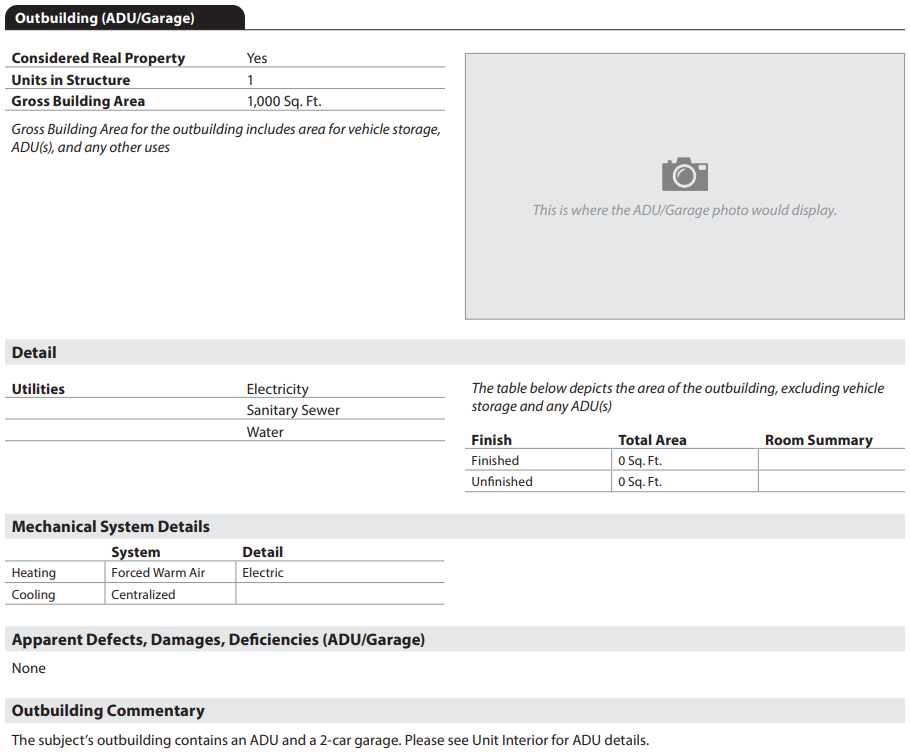Click the 'Water' utility entry
The width and height of the screenshot is (910, 753).
tap(265, 432)
